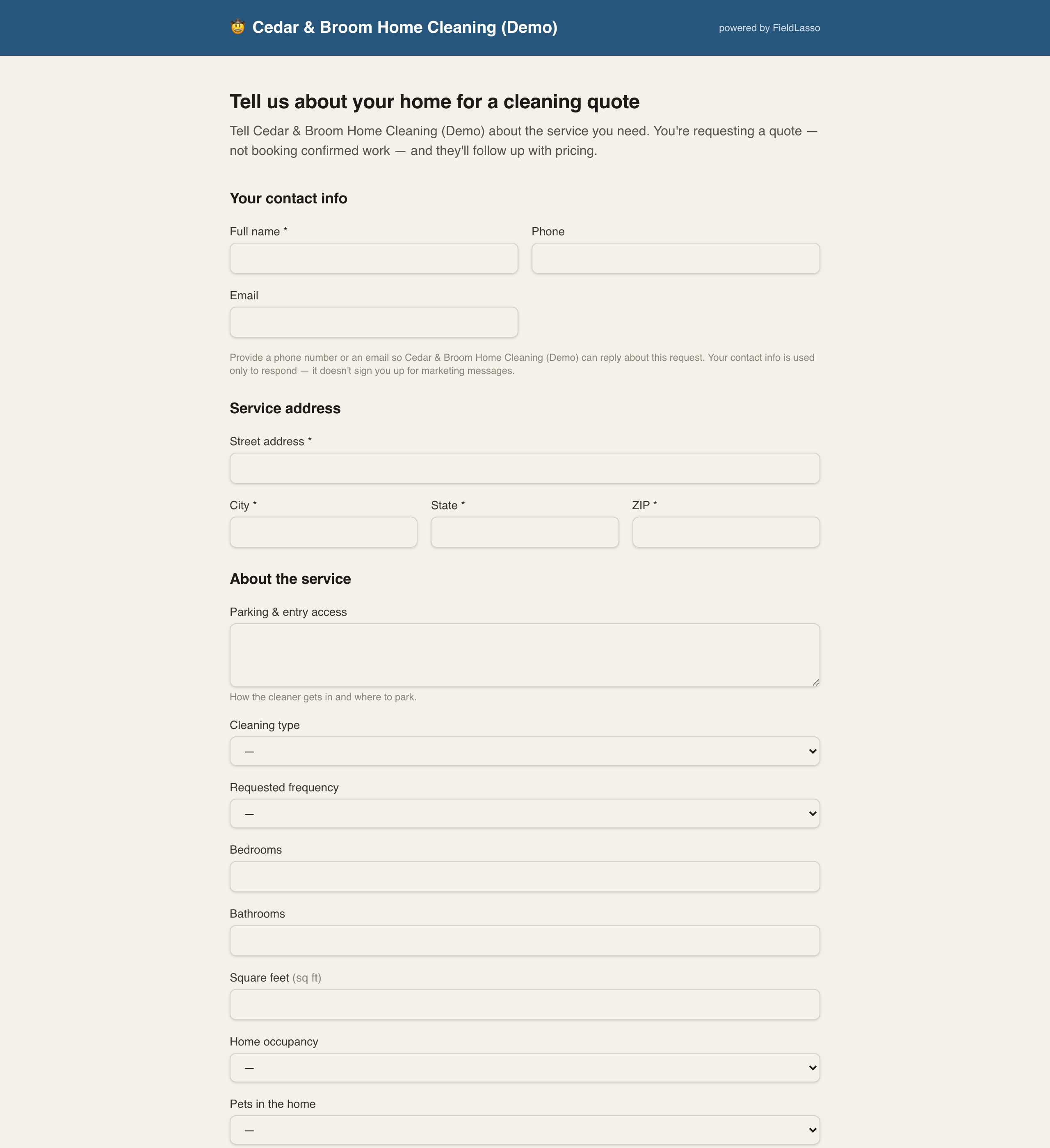
Task: Click the cowboy emoji logo icon
Action: [x=237, y=27]
